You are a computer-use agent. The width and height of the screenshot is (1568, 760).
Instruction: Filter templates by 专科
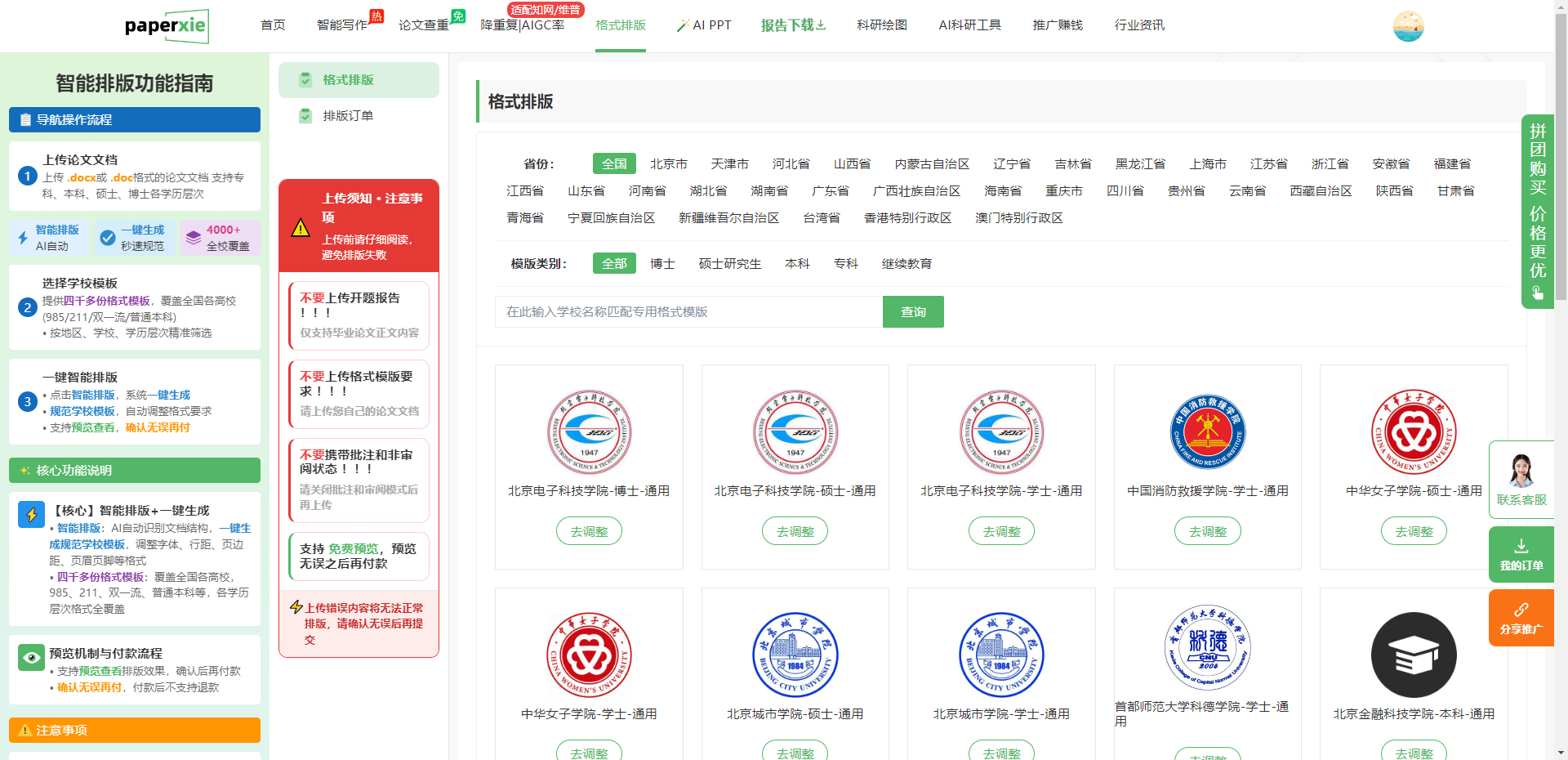click(x=845, y=264)
